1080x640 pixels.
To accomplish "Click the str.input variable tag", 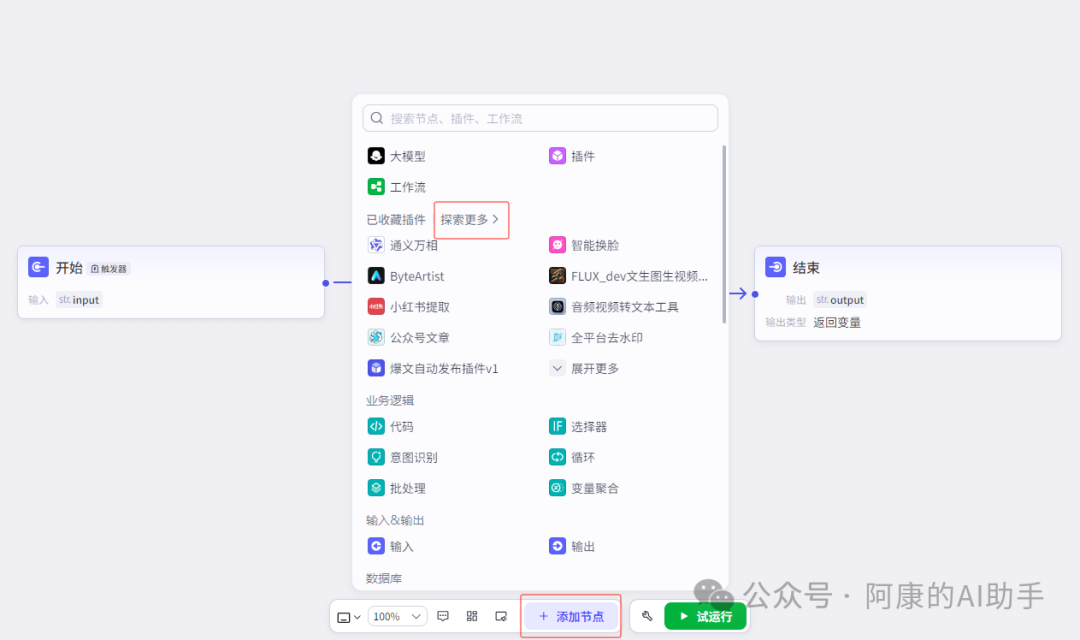I will tap(79, 300).
